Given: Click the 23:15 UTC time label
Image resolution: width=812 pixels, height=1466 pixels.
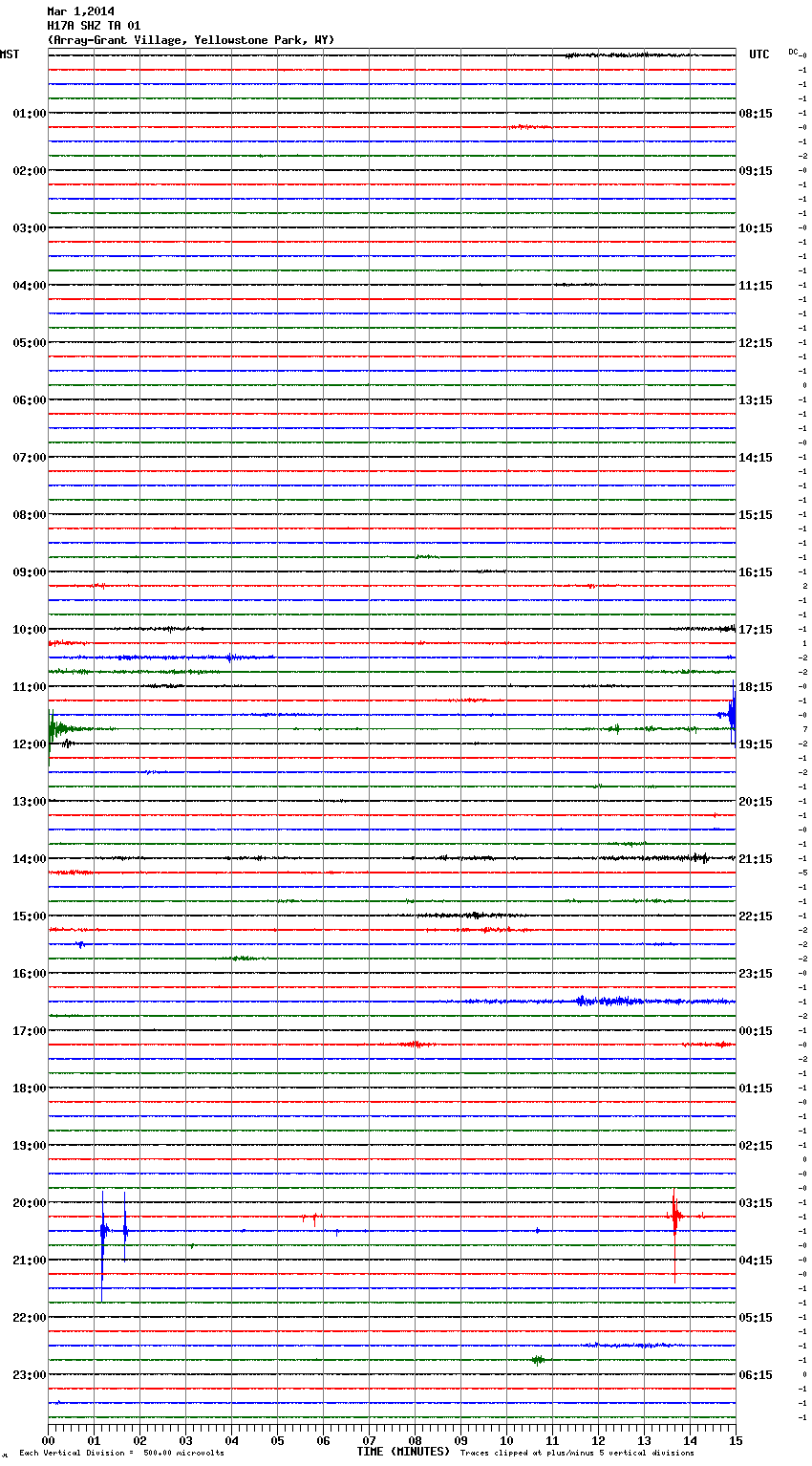Looking at the screenshot, I should click(756, 973).
